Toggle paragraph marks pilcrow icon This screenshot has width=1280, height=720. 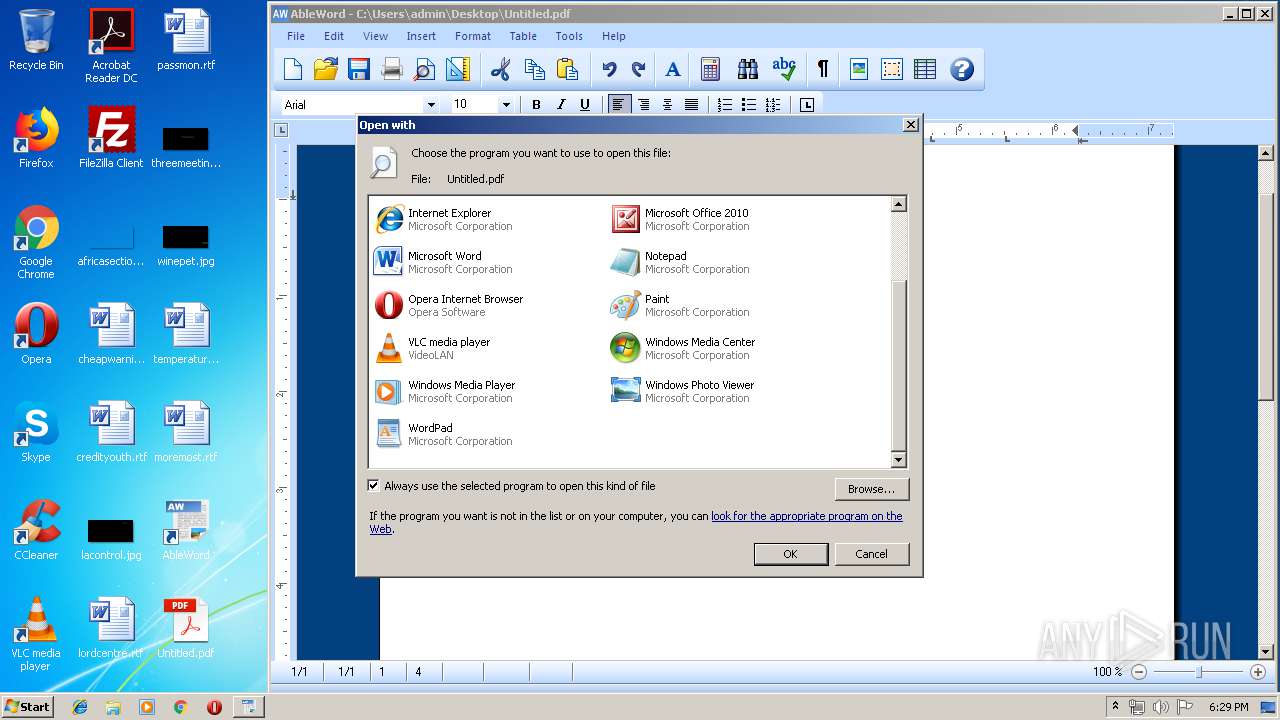(x=823, y=69)
